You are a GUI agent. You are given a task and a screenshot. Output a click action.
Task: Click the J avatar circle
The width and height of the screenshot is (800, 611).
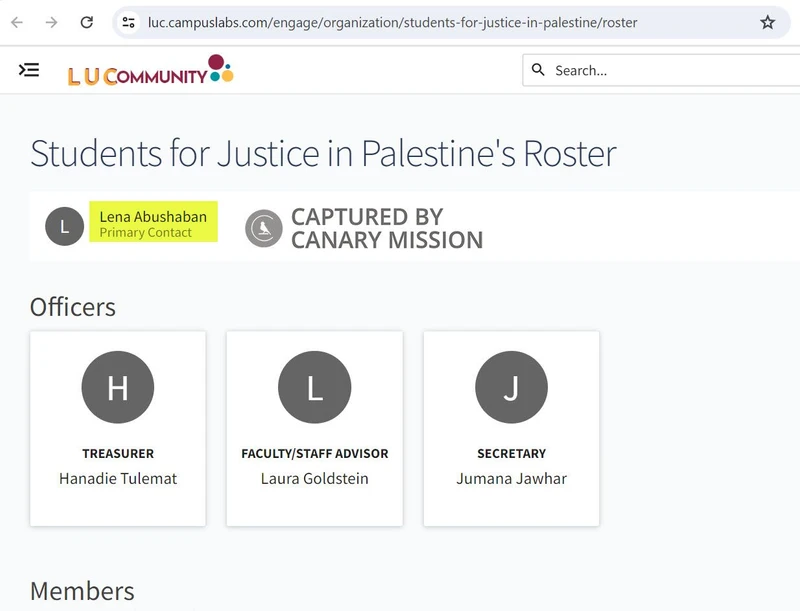click(511, 387)
